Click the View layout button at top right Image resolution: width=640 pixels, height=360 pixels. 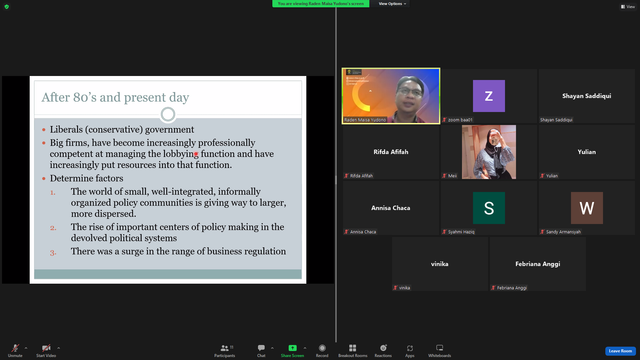(628, 7)
